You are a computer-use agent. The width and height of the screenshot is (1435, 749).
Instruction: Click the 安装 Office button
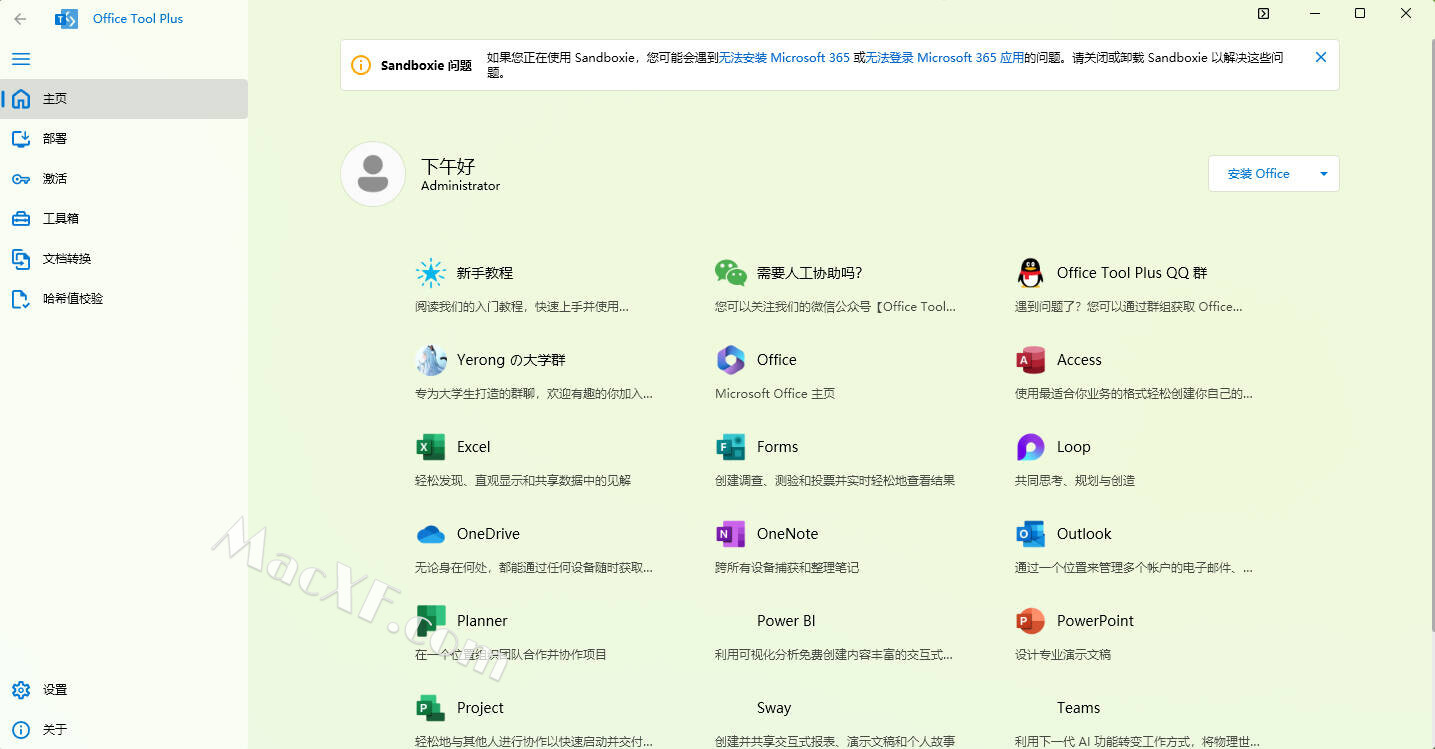click(1258, 174)
